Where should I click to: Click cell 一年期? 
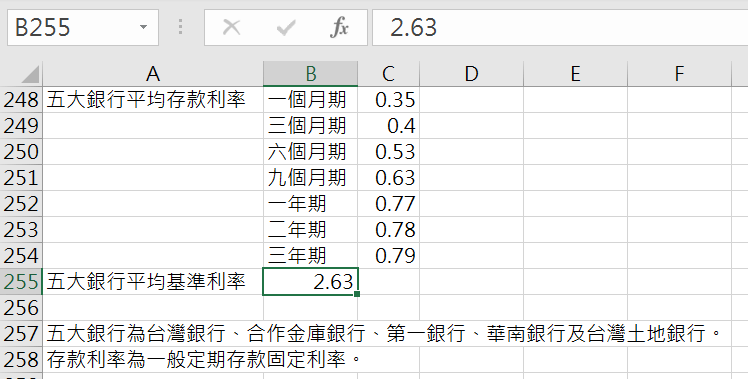pos(311,204)
